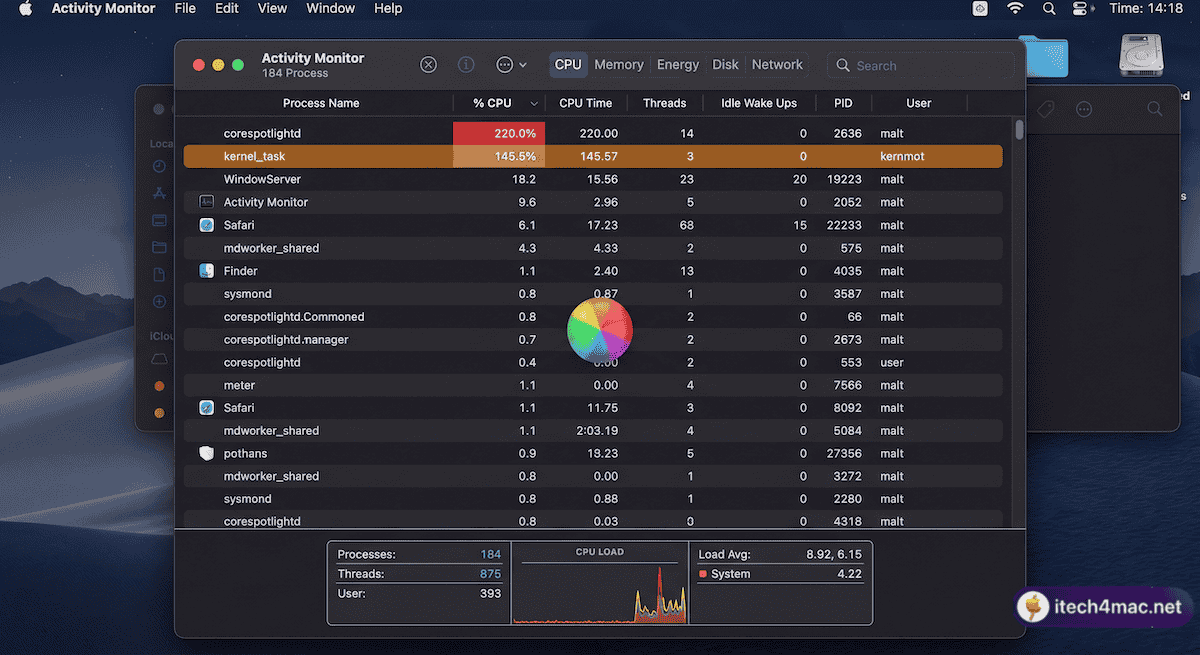Sort by the User column header
The image size is (1200, 655).
click(919, 103)
